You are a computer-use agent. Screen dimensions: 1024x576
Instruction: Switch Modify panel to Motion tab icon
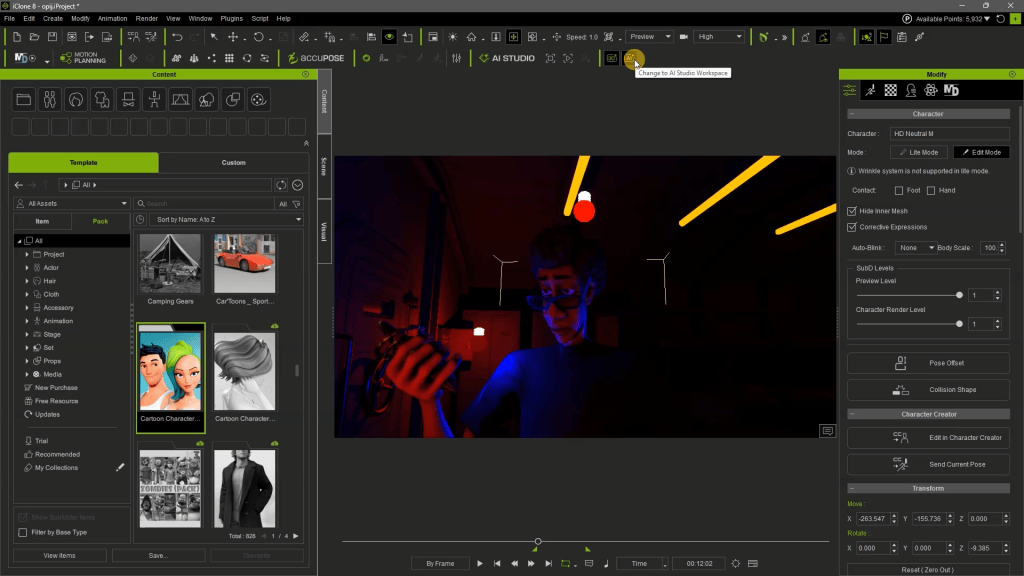point(871,91)
